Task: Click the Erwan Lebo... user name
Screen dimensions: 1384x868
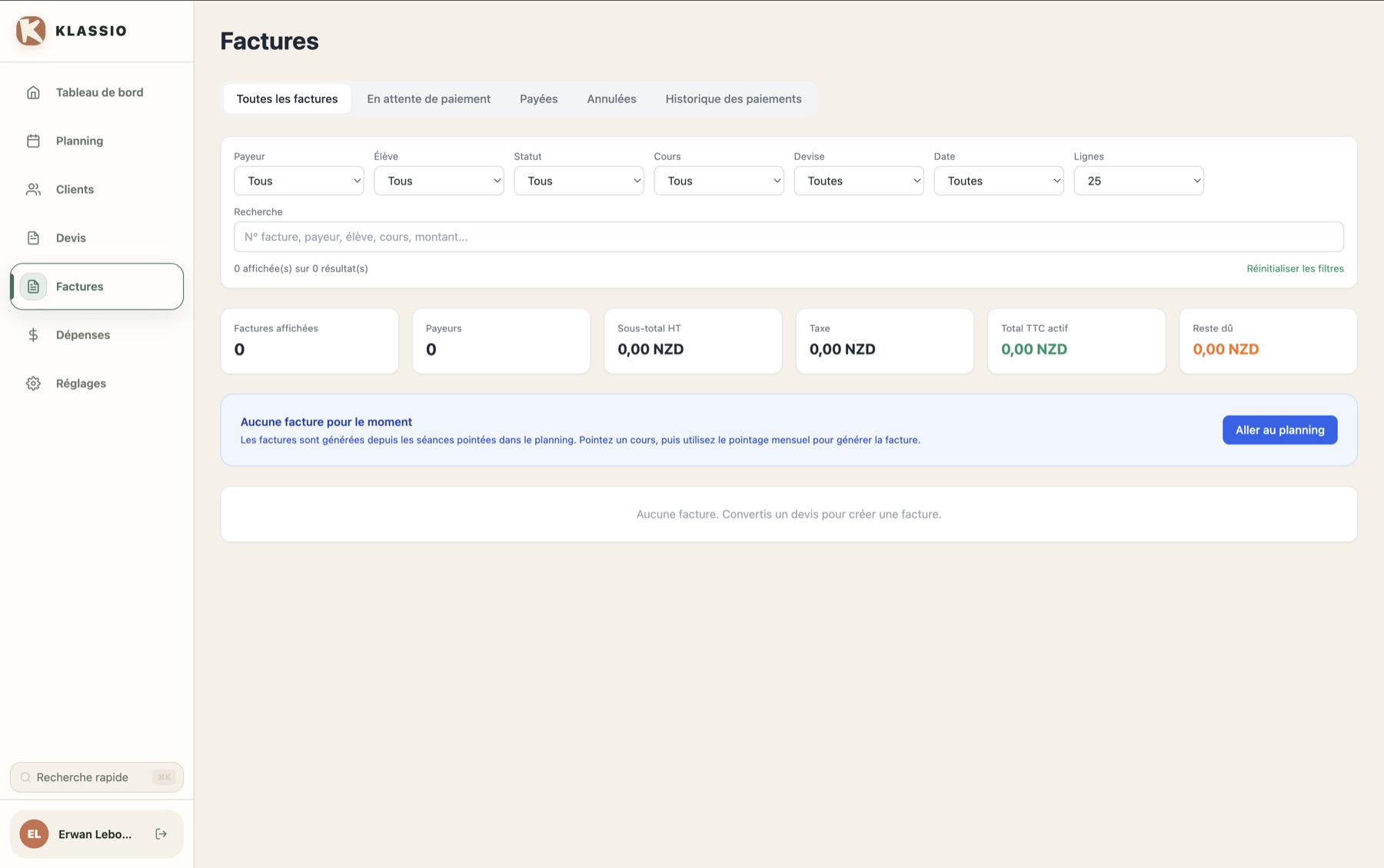Action: (x=95, y=834)
